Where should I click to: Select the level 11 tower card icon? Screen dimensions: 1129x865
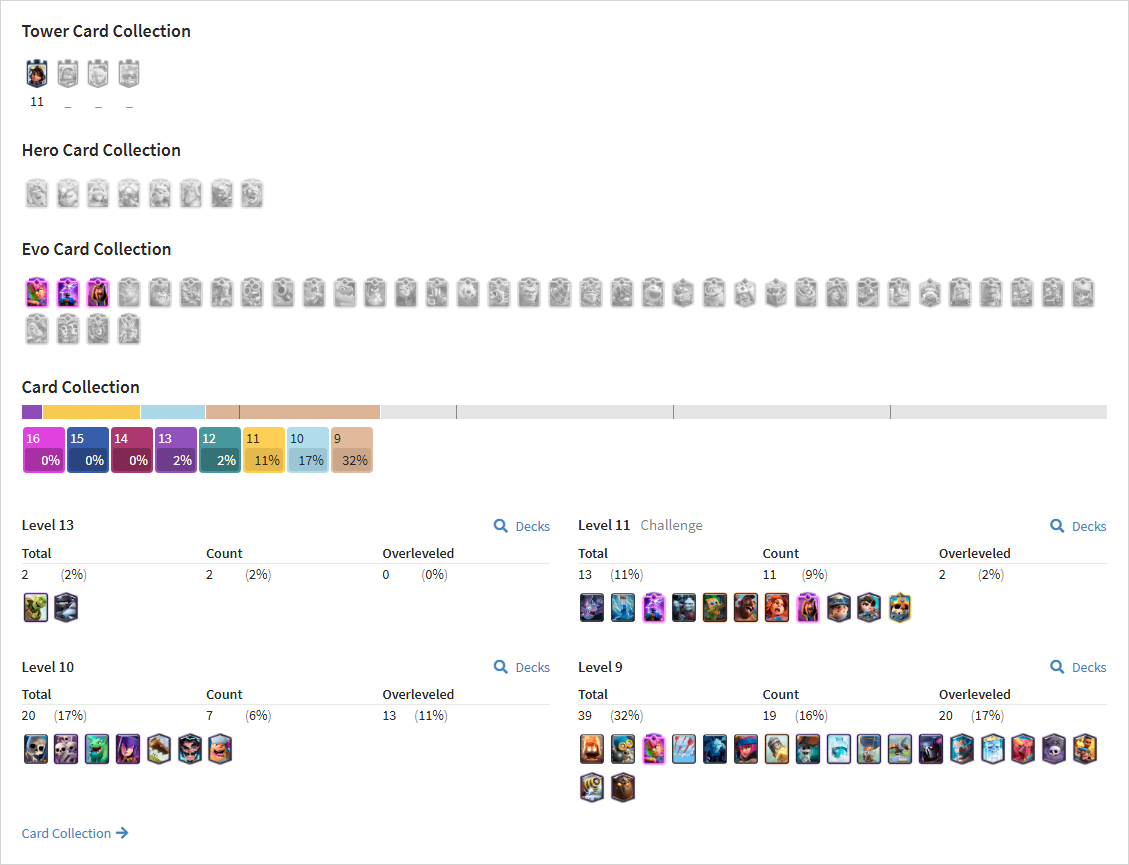coord(37,73)
